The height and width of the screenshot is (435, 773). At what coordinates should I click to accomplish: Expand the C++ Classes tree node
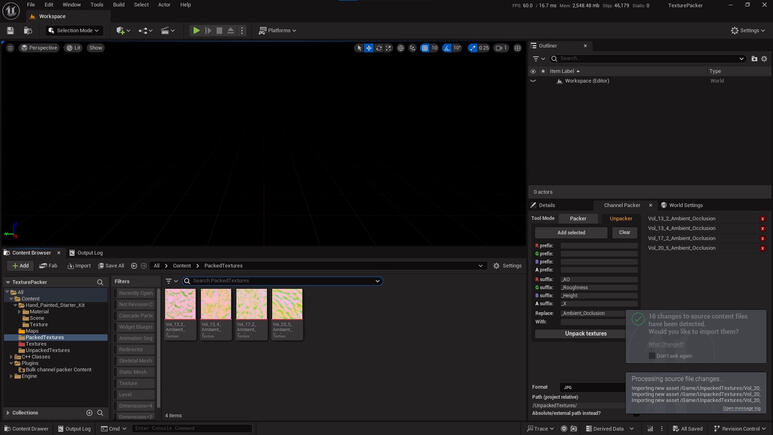[x=11, y=357]
